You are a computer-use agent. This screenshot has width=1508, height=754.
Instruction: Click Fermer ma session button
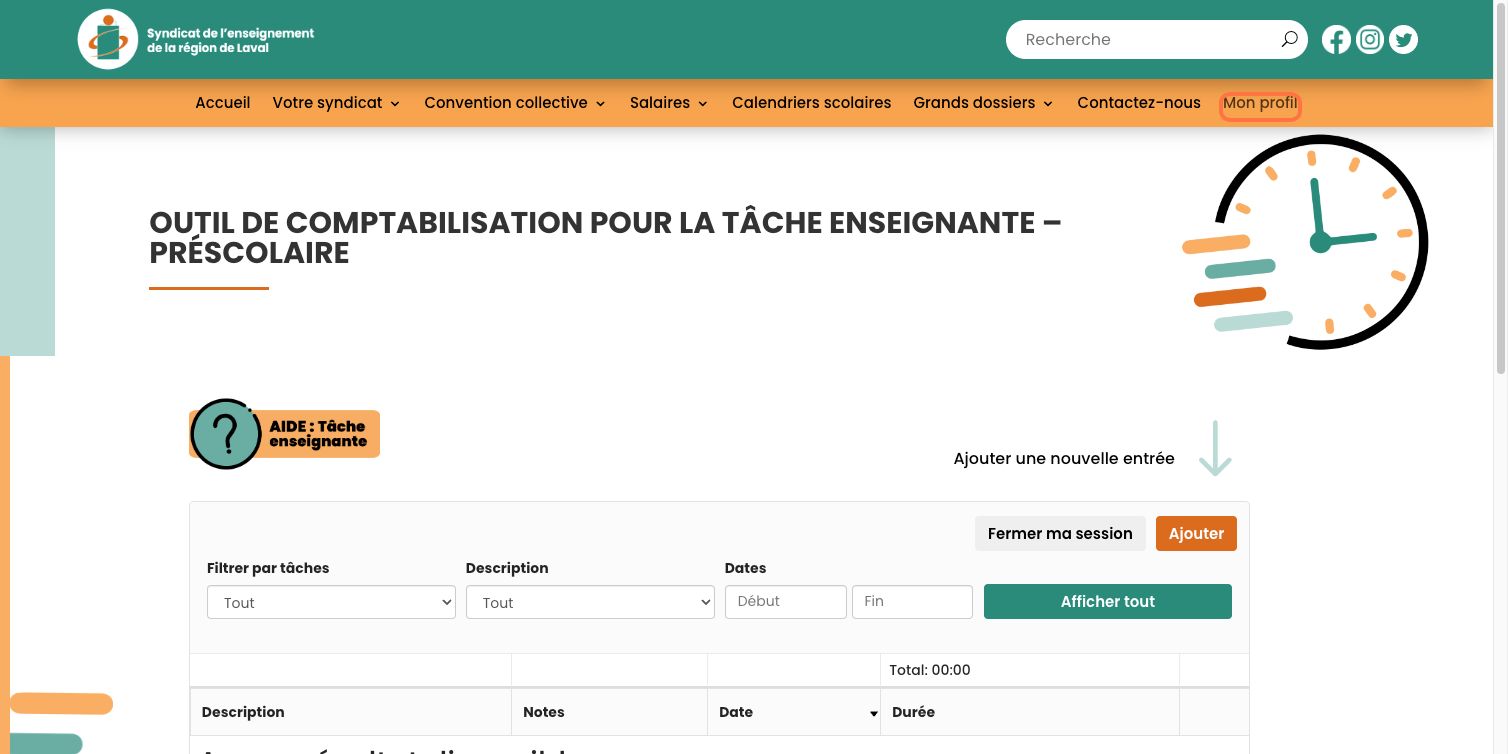tap(1059, 534)
